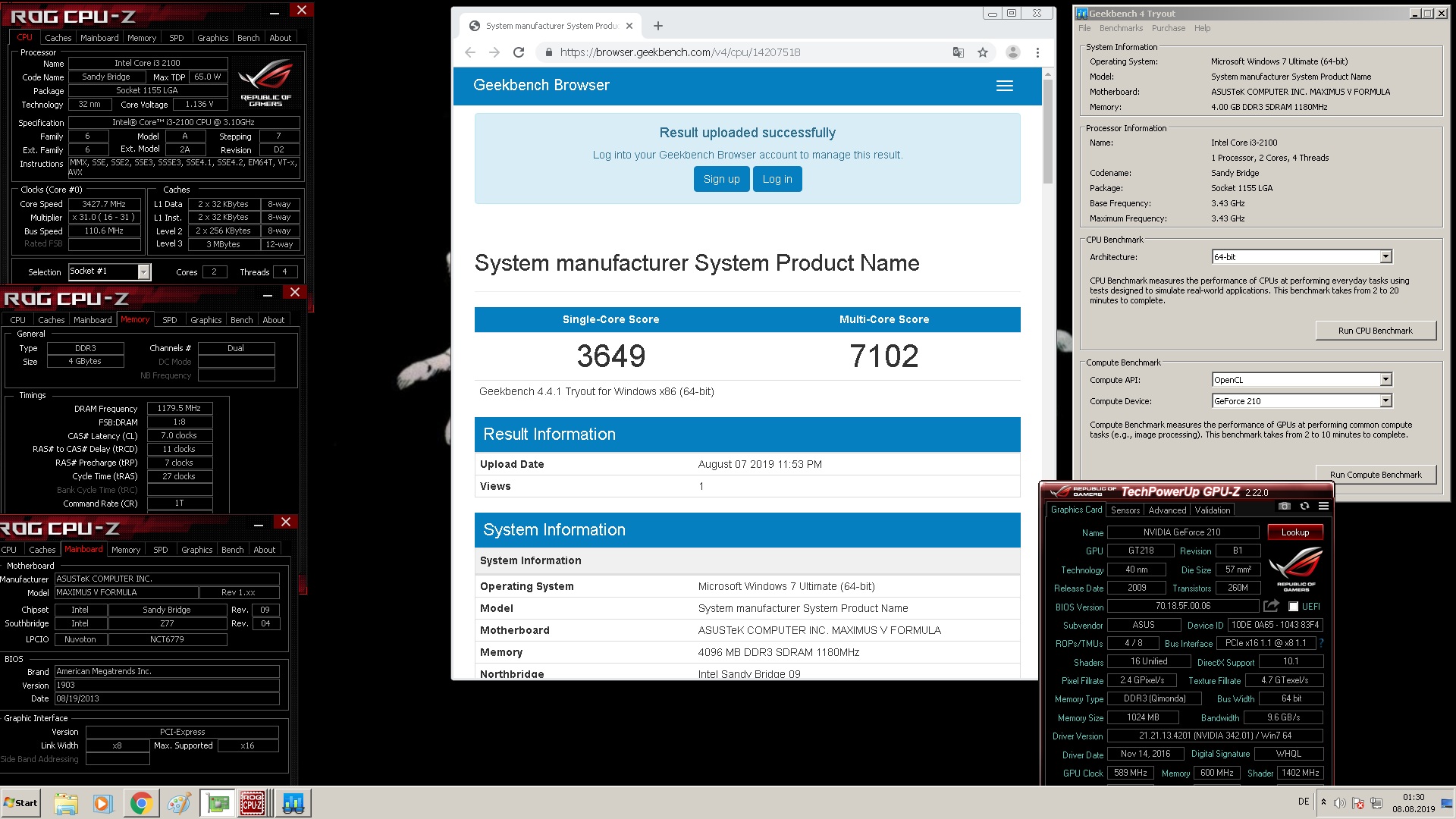Screen dimensions: 1456x819
Task: Switch to Chrome via the taskbar icon
Action: tap(140, 803)
